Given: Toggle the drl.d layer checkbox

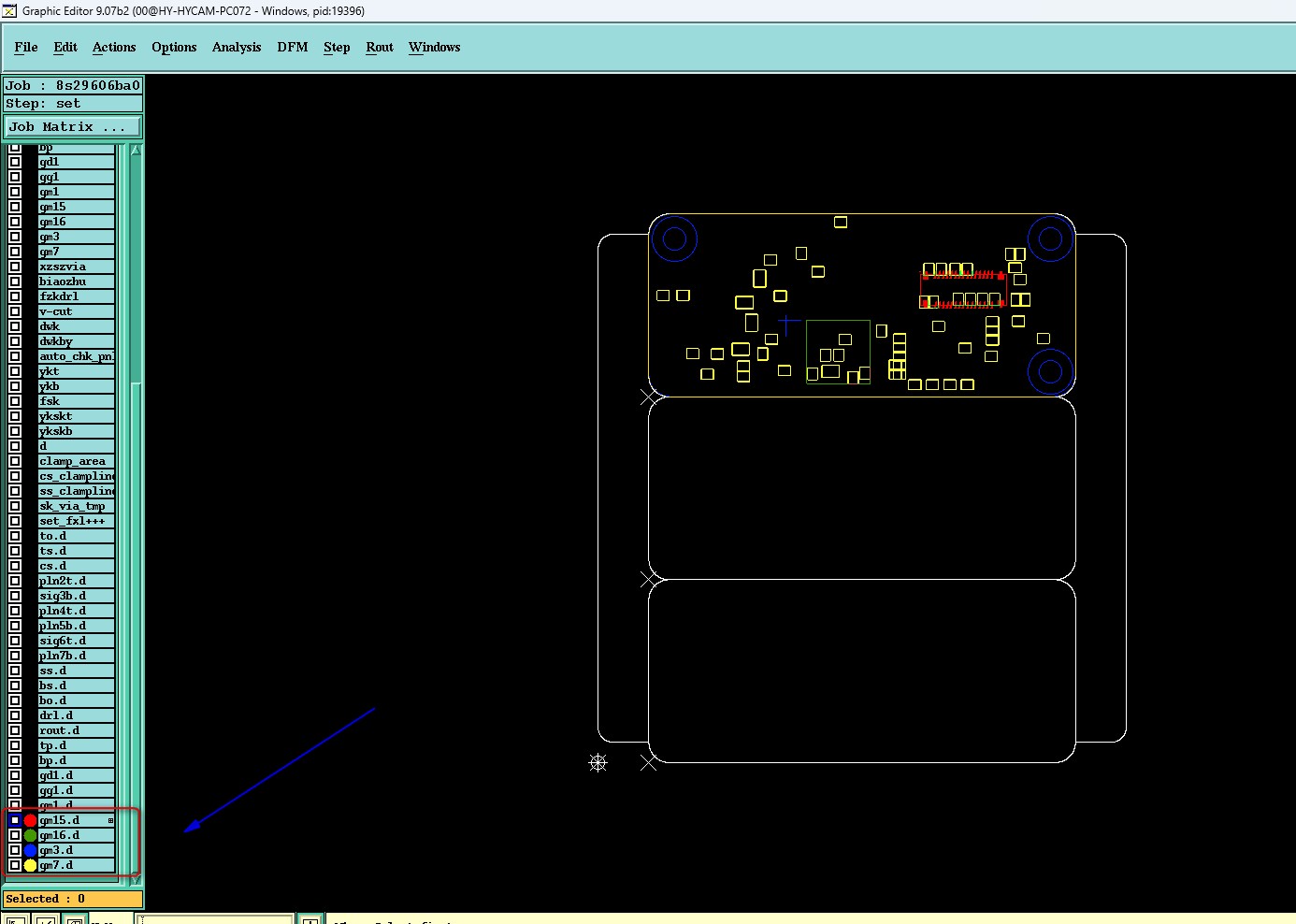Looking at the screenshot, I should coord(15,715).
